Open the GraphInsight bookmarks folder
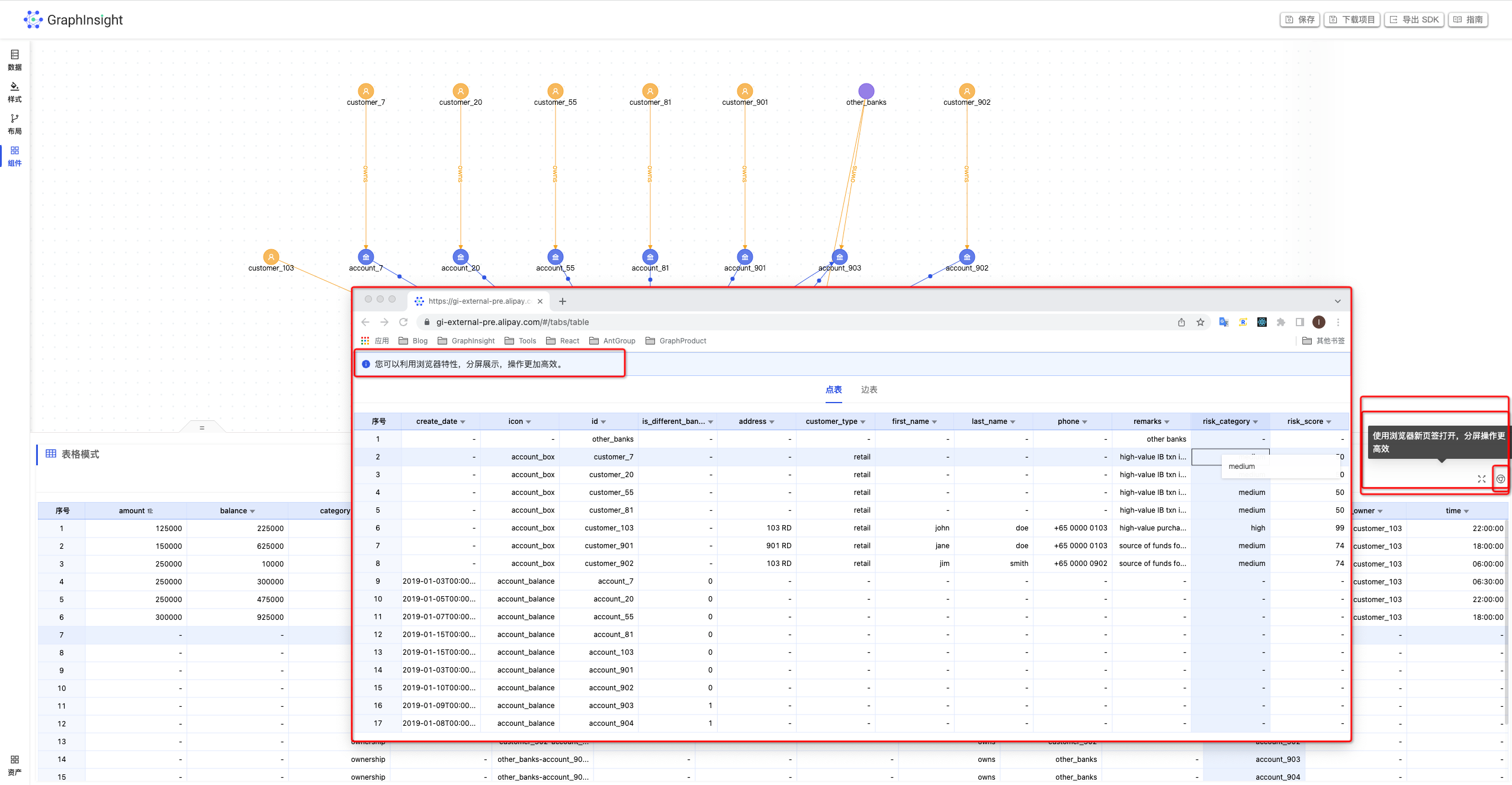 pyautogui.click(x=466, y=341)
